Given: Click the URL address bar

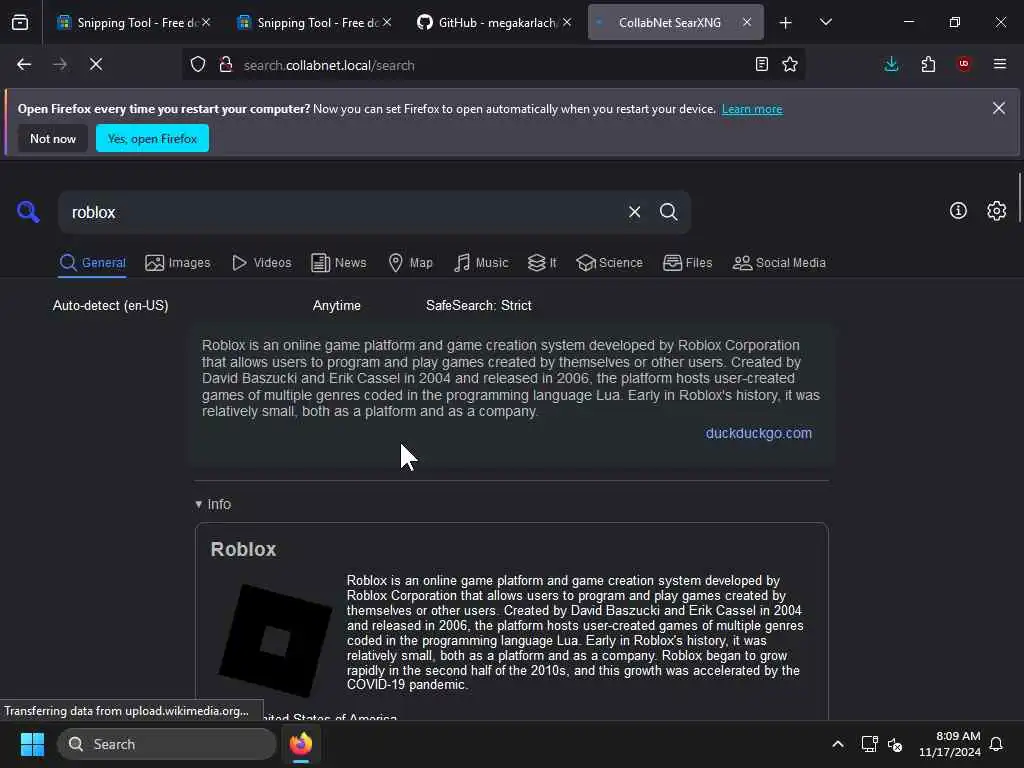Looking at the screenshot, I should click(493, 65).
